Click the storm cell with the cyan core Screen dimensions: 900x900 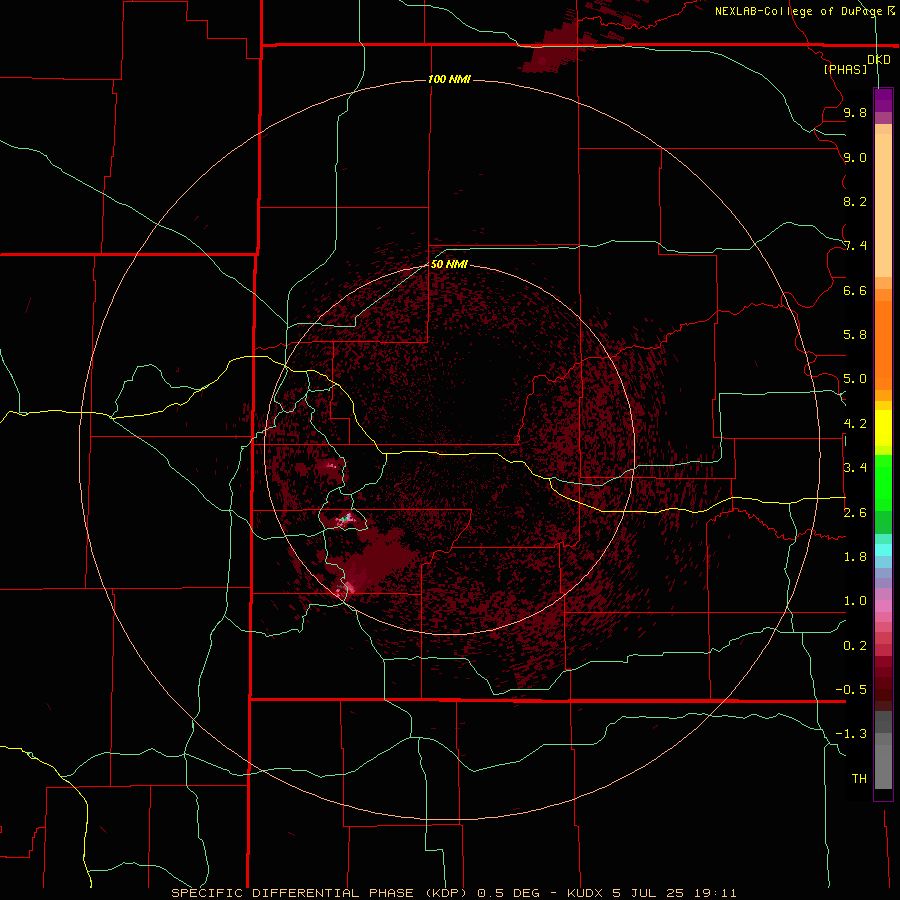[x=346, y=520]
